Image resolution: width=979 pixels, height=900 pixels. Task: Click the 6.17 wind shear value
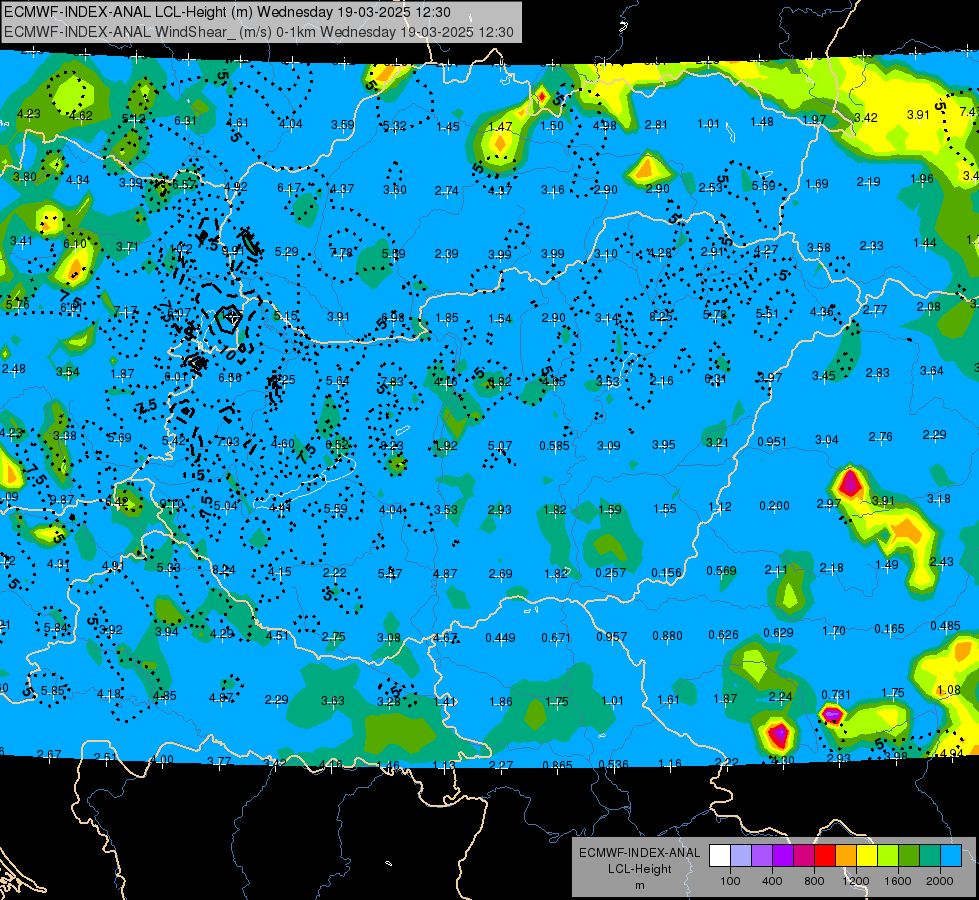(289, 188)
